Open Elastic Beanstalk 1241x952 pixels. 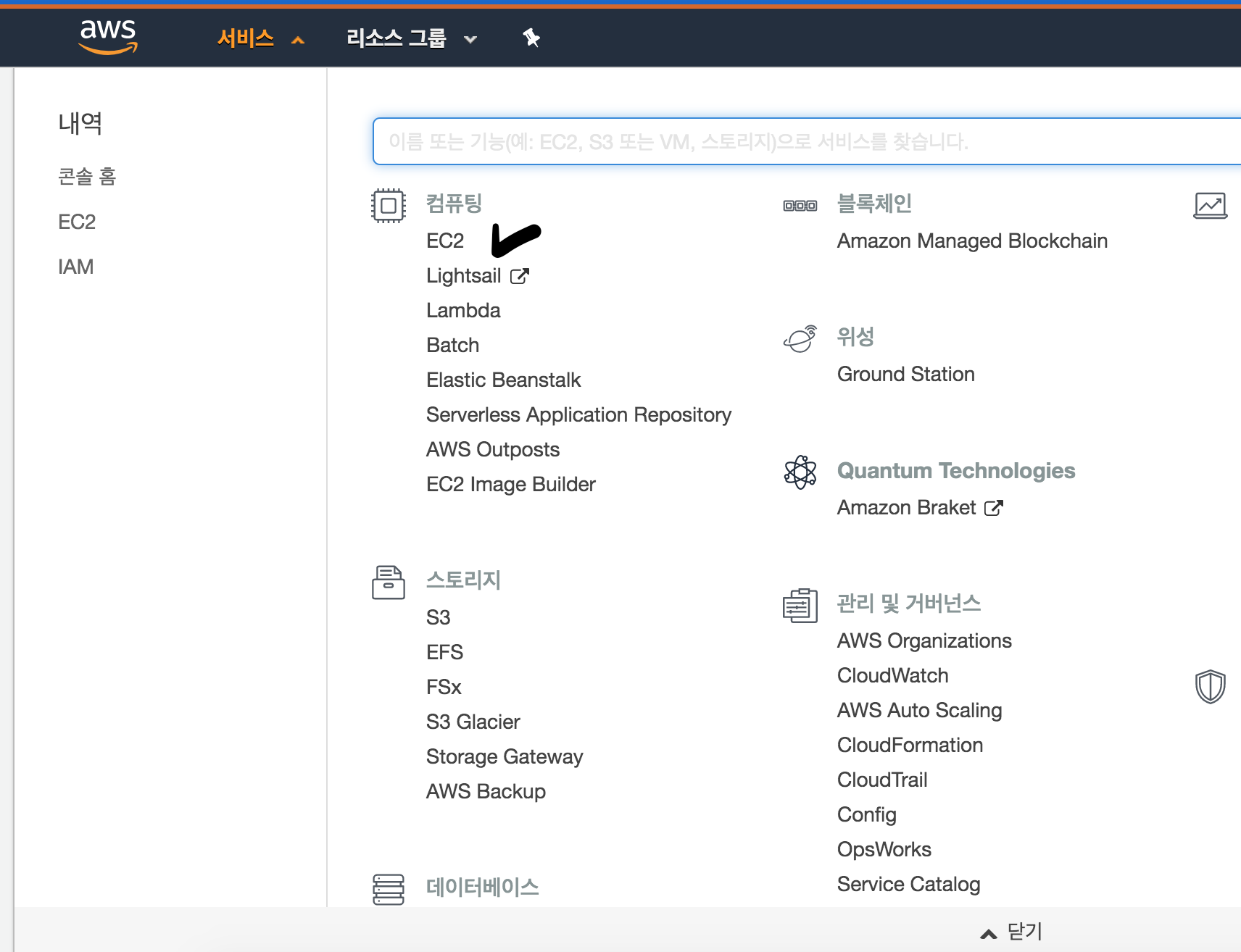point(504,380)
